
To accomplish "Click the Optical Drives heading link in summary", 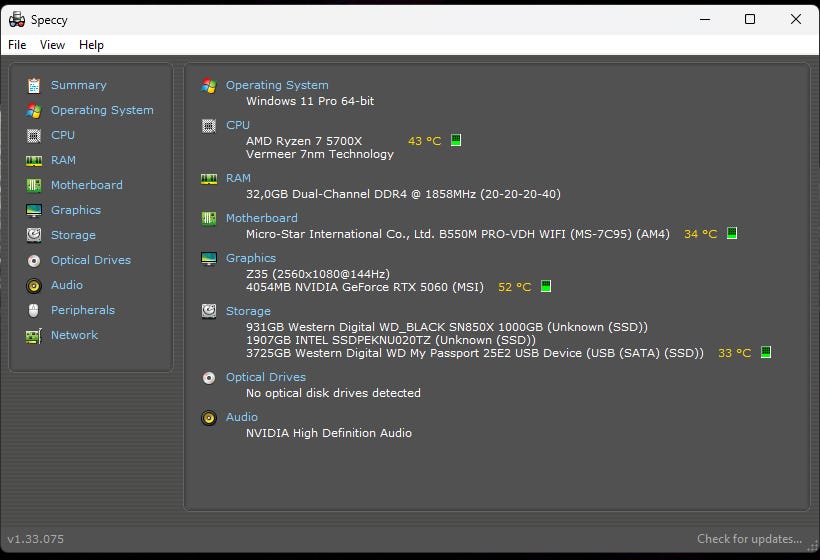I will click(266, 378).
